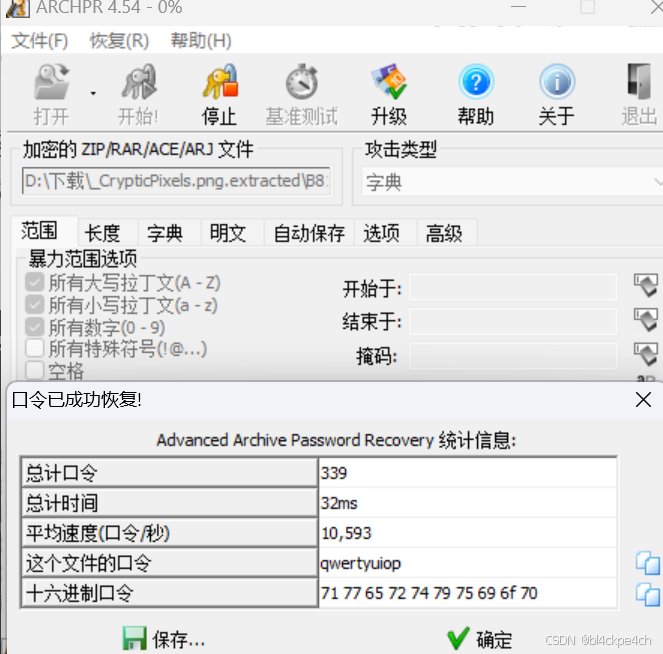
Task: Toggle 所有小写拉丁文(a - z) checkbox
Action: 35,304
